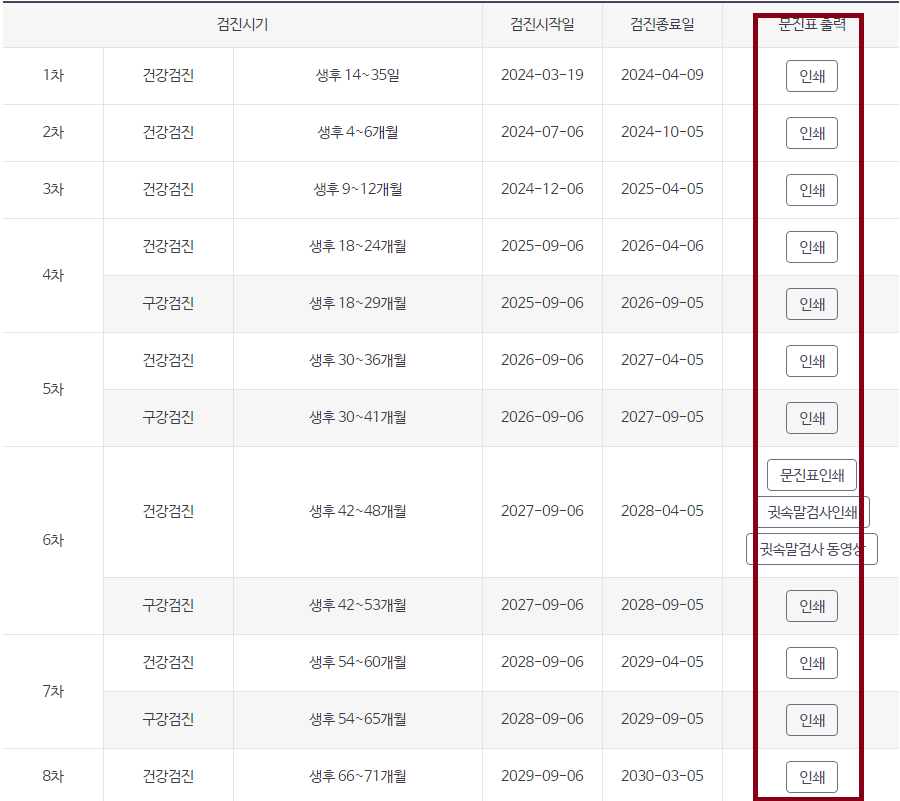Click the 검진시작일 column header
The image size is (900, 801).
[542, 25]
